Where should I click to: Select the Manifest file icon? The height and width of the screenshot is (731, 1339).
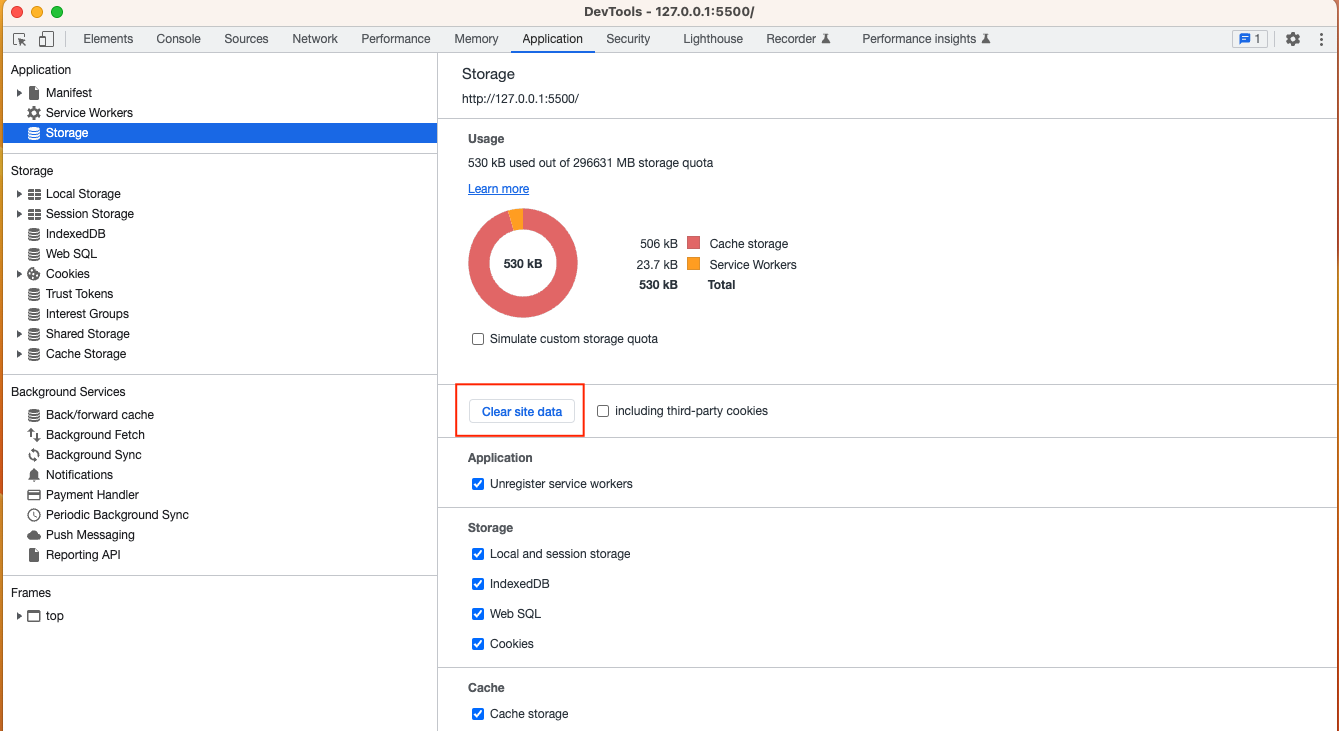click(x=34, y=93)
